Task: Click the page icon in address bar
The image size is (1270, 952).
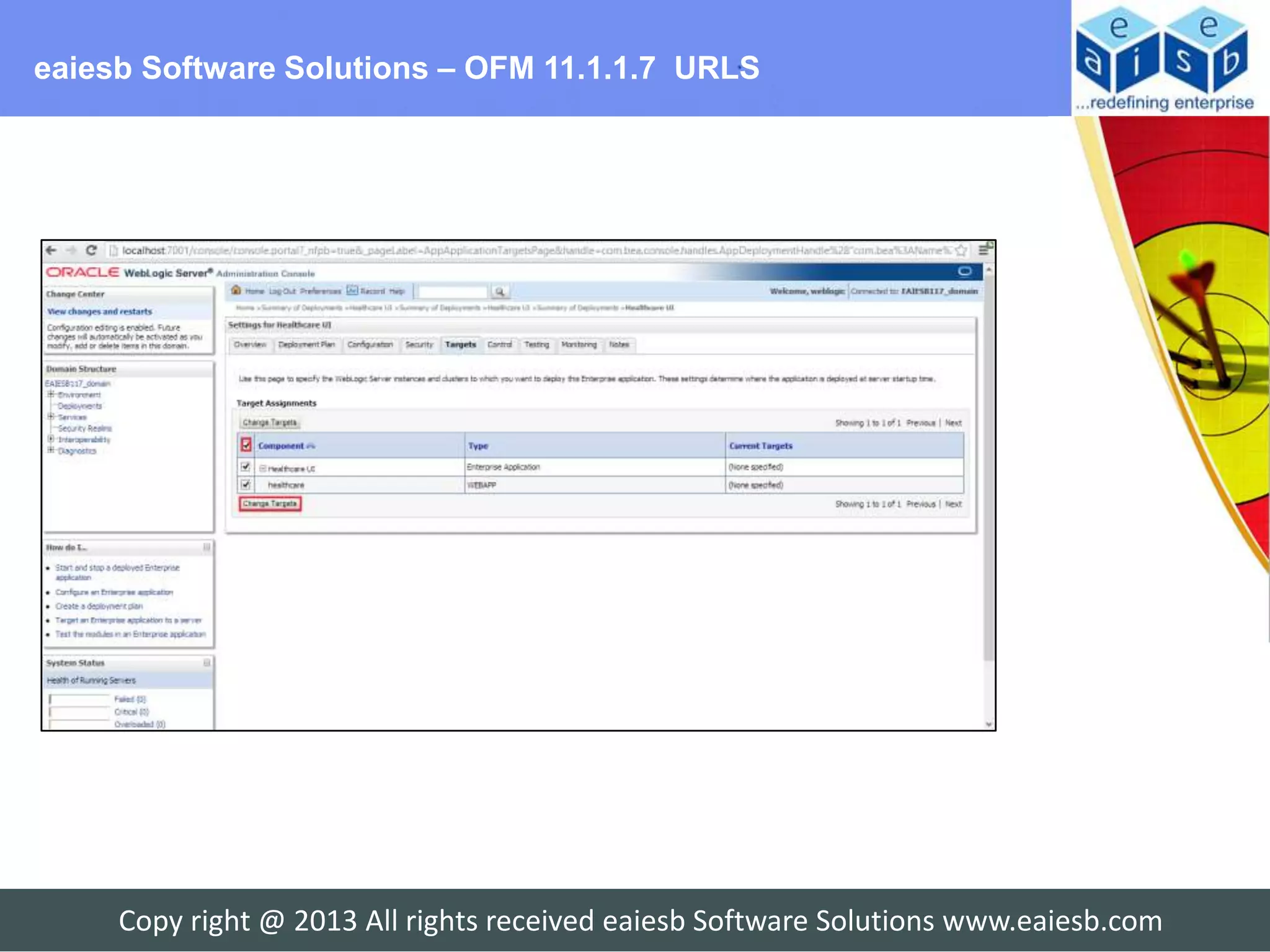Action: pos(113,250)
